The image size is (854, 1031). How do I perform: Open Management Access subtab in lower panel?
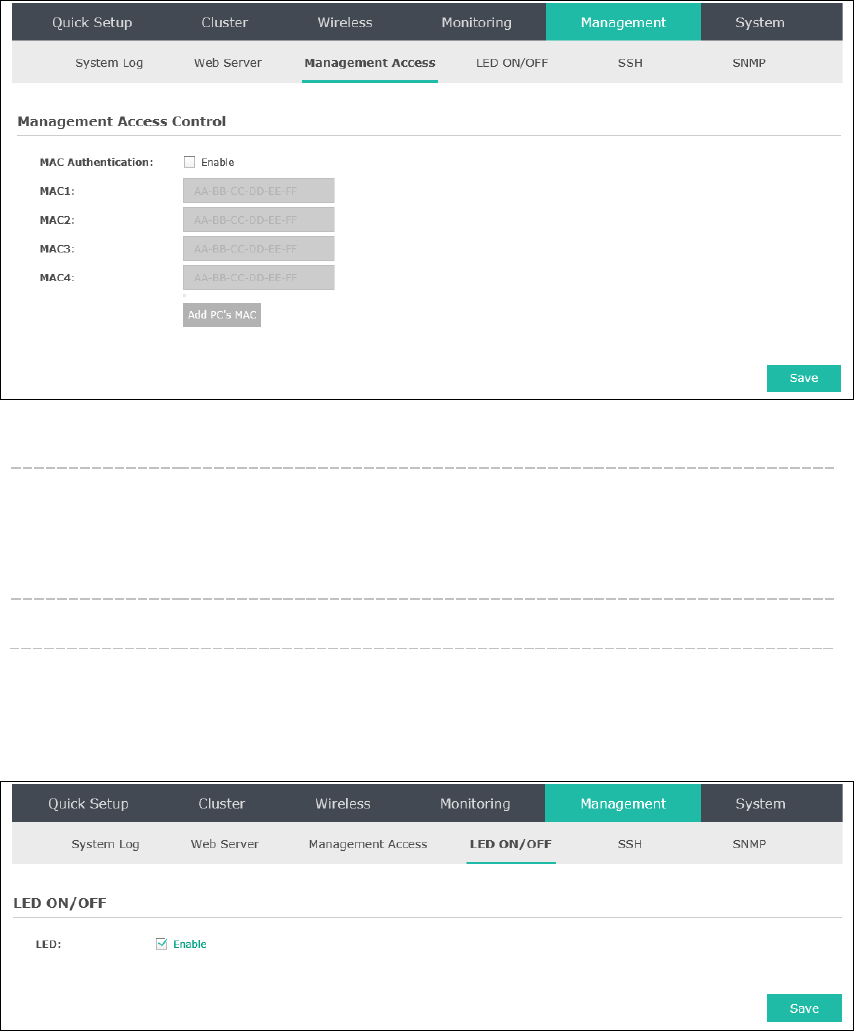368,844
